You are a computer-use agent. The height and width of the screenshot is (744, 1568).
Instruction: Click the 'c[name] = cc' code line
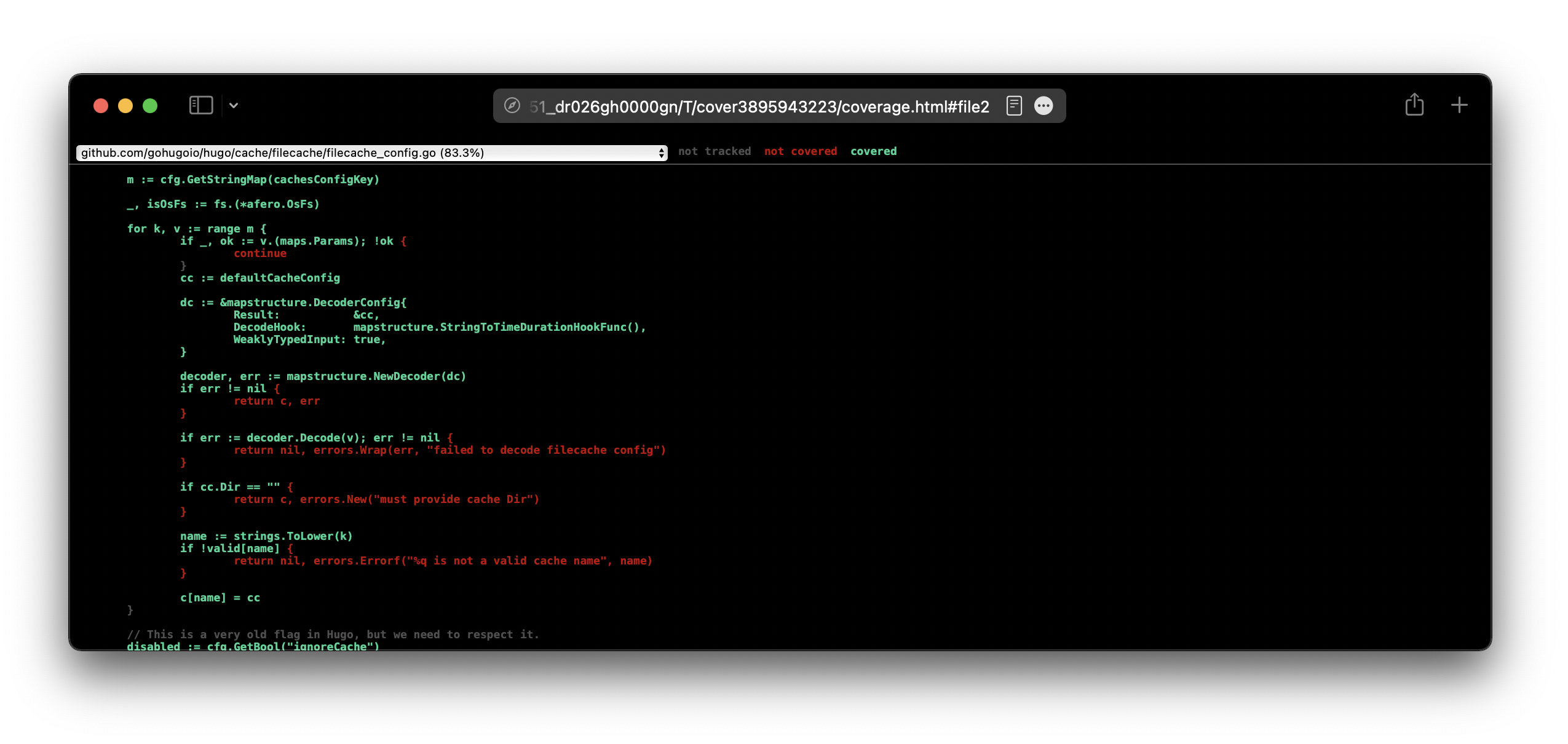pyautogui.click(x=220, y=598)
